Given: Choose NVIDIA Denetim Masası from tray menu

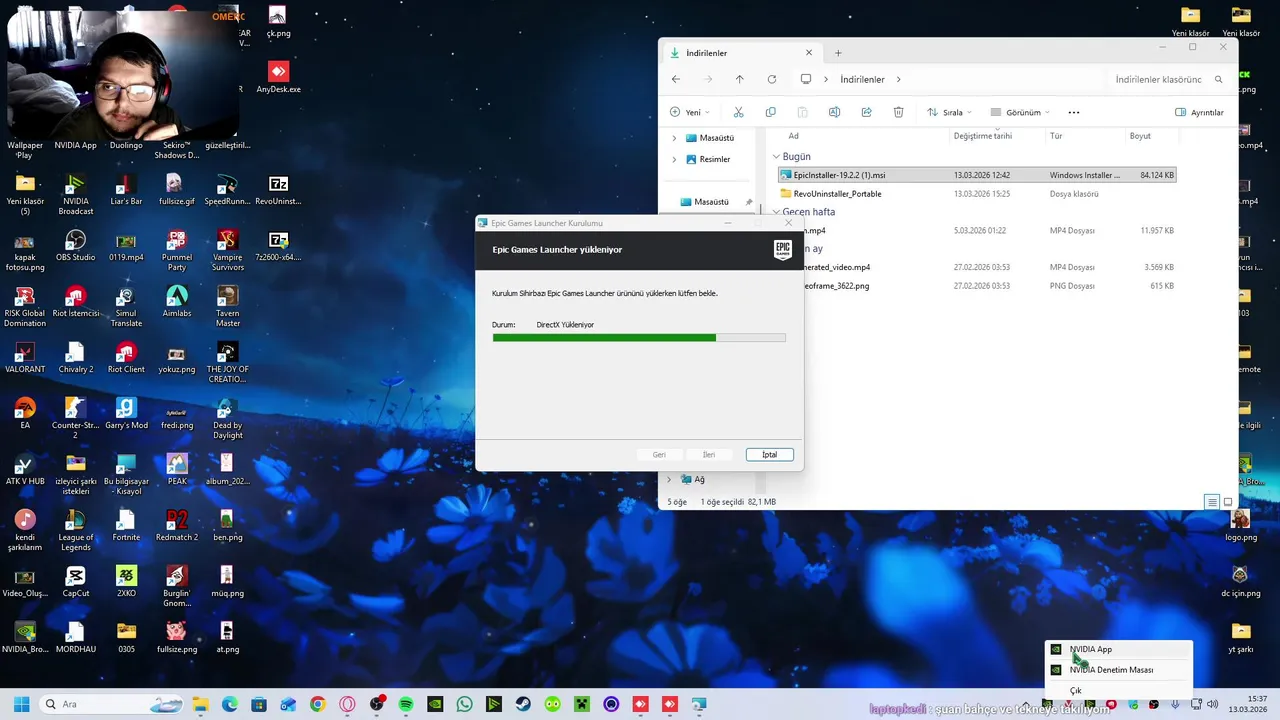Looking at the screenshot, I should [x=1119, y=670].
